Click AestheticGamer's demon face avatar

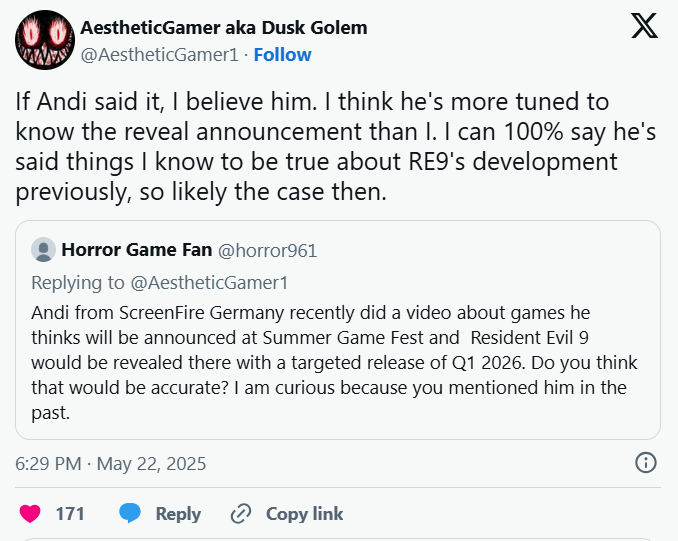(x=45, y=40)
